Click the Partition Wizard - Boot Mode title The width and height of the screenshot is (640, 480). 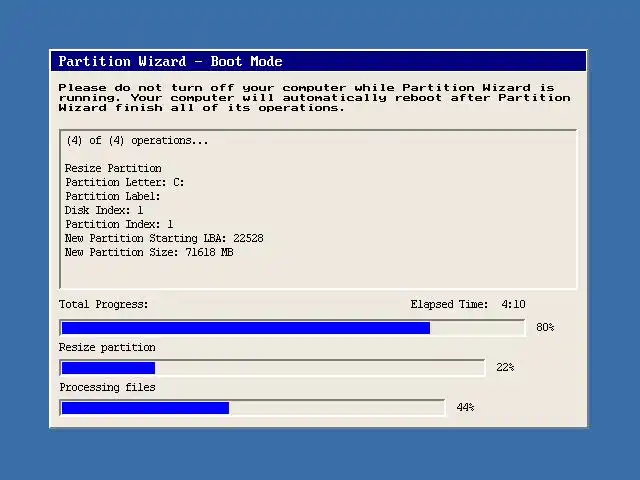pyautogui.click(x=170, y=61)
